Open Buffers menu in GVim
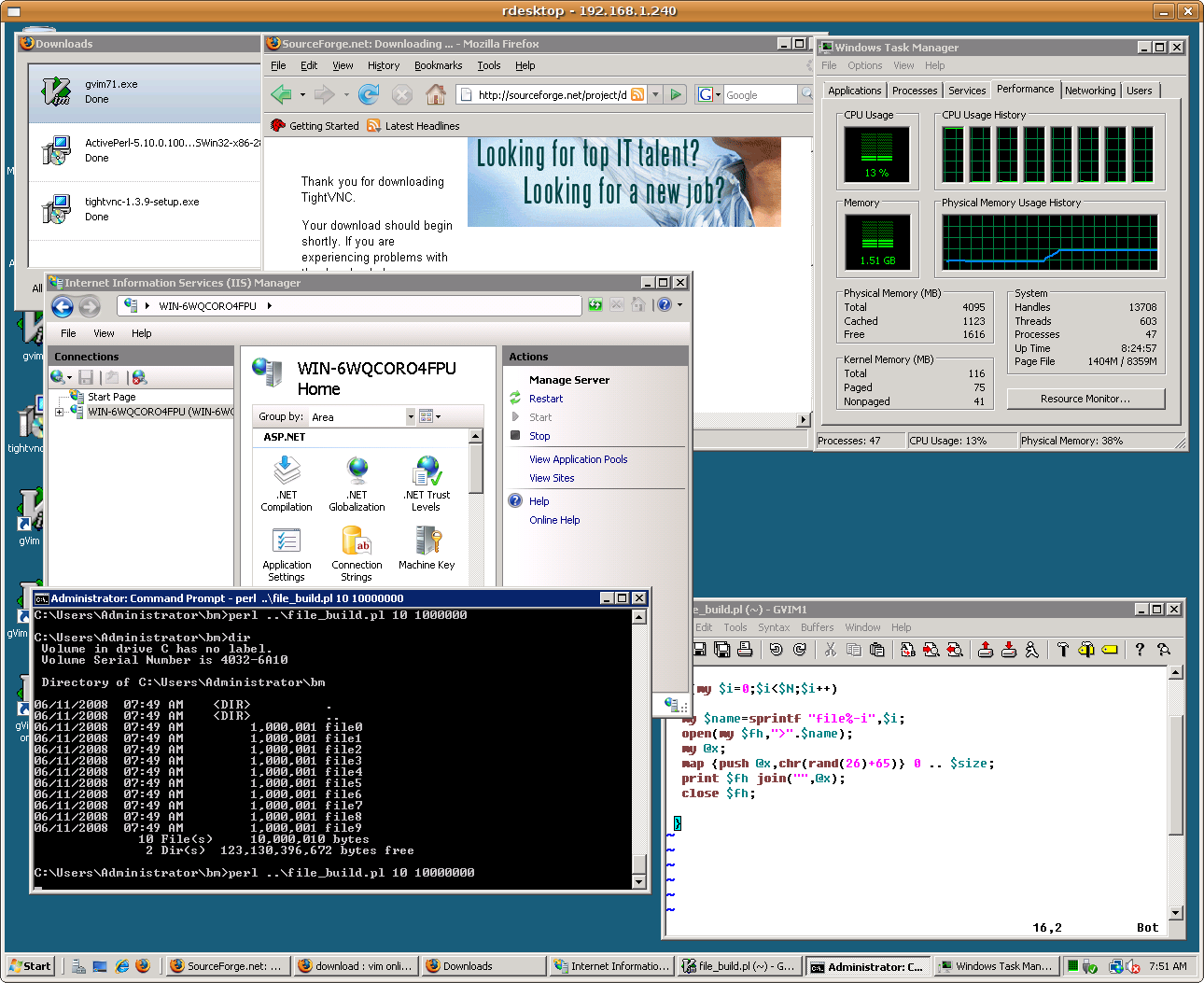Image resolution: width=1204 pixels, height=983 pixels. (x=817, y=627)
